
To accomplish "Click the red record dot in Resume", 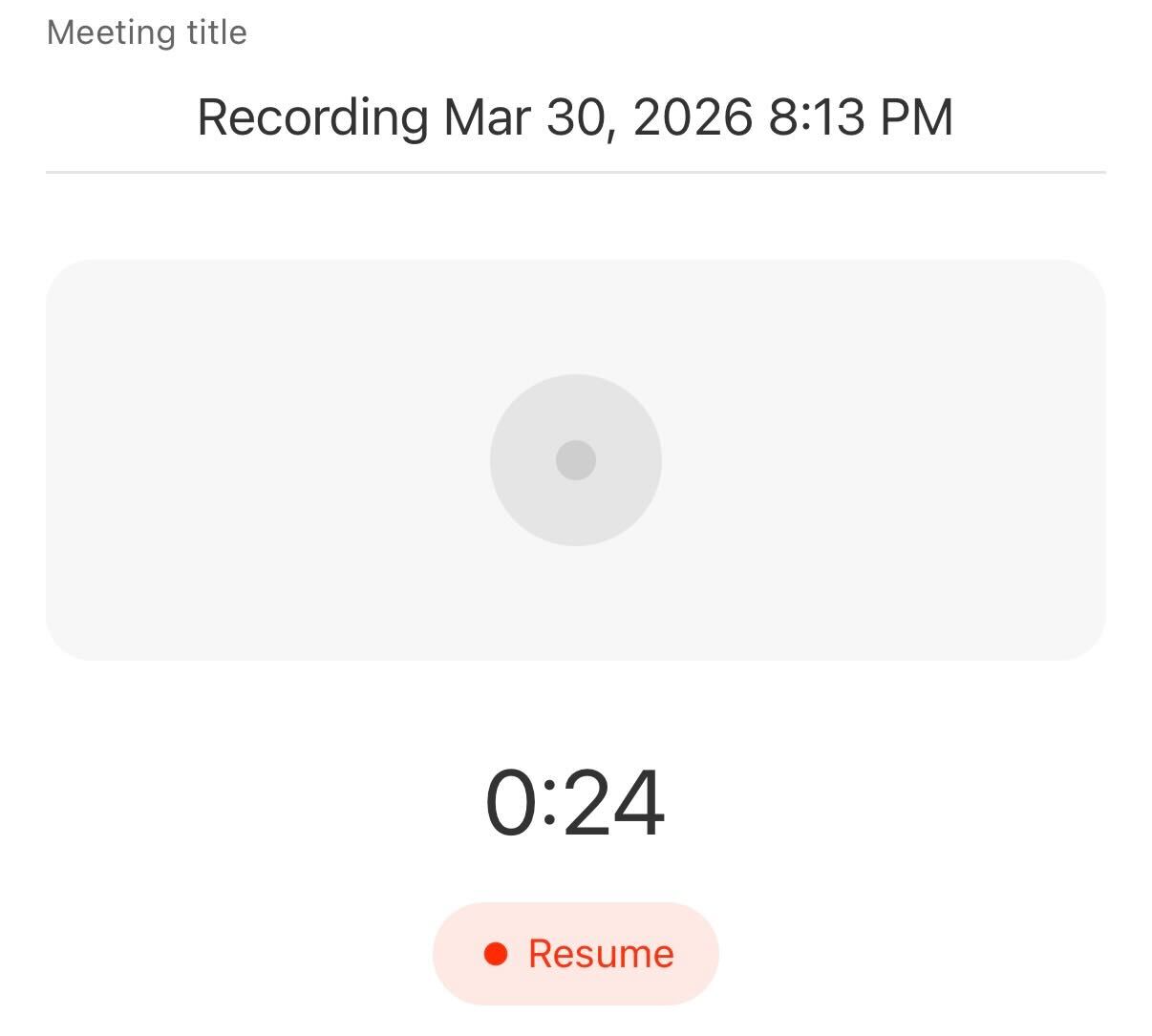I will click(496, 954).
